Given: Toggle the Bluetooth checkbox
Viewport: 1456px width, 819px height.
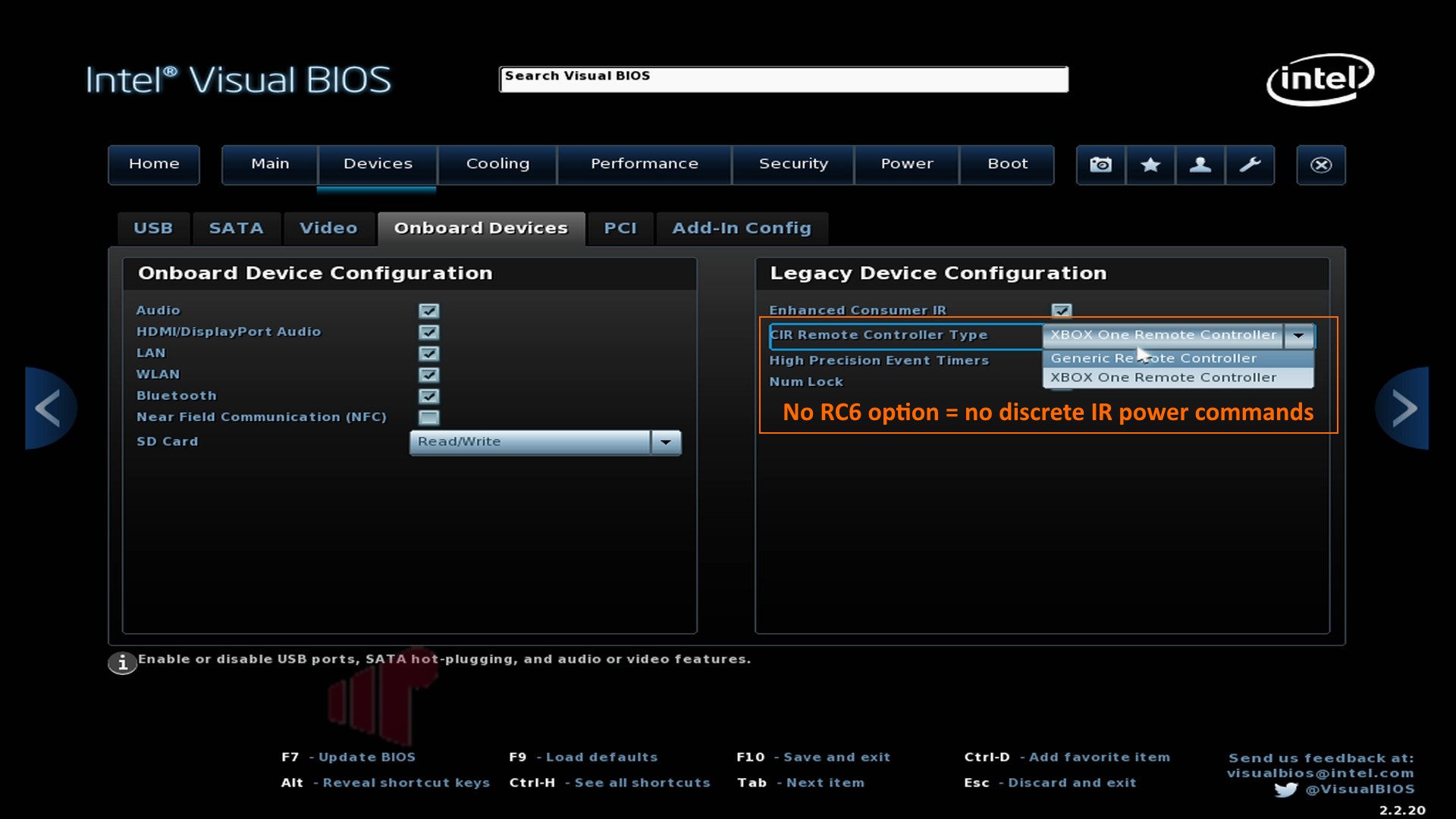Looking at the screenshot, I should (x=428, y=396).
